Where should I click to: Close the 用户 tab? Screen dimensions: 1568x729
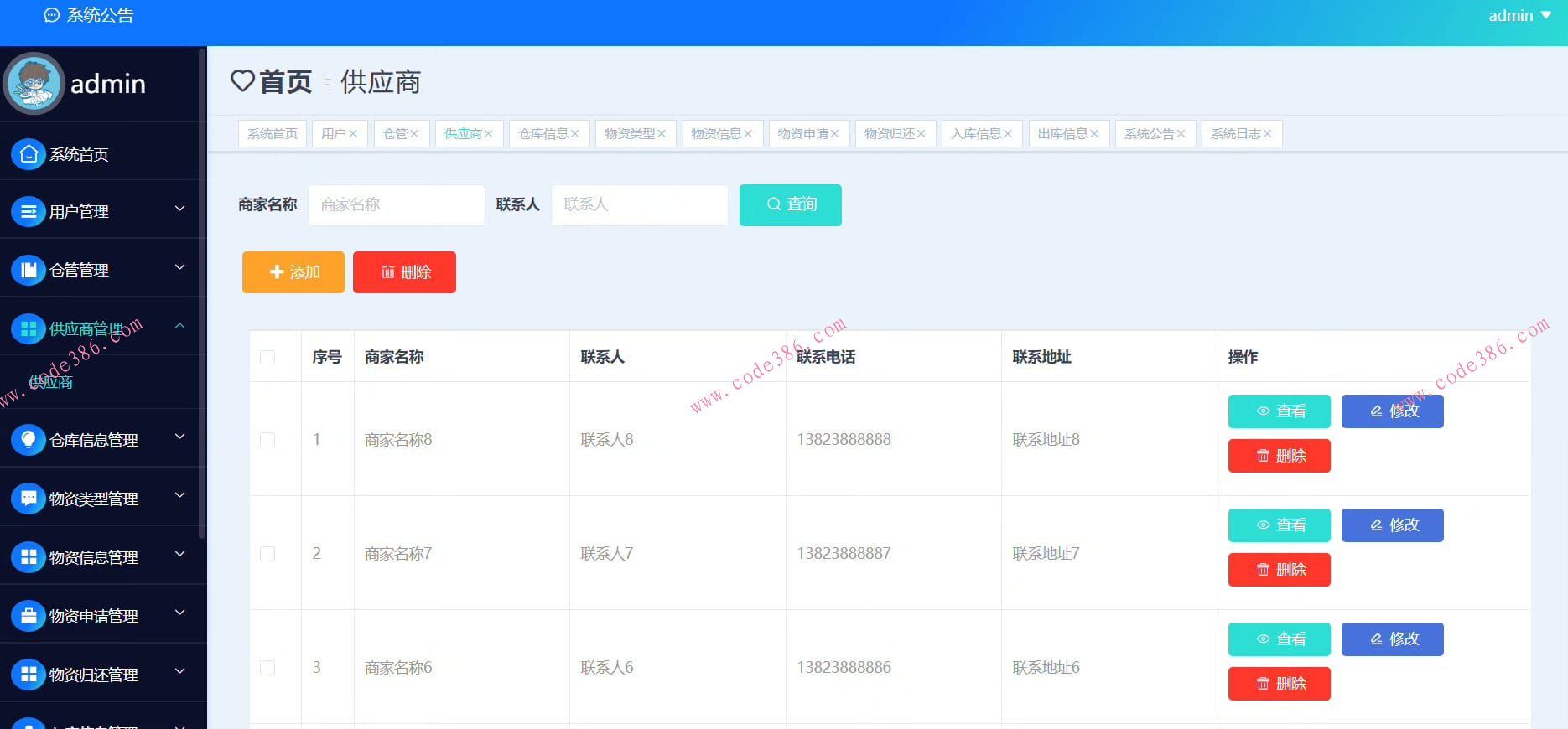coord(353,134)
